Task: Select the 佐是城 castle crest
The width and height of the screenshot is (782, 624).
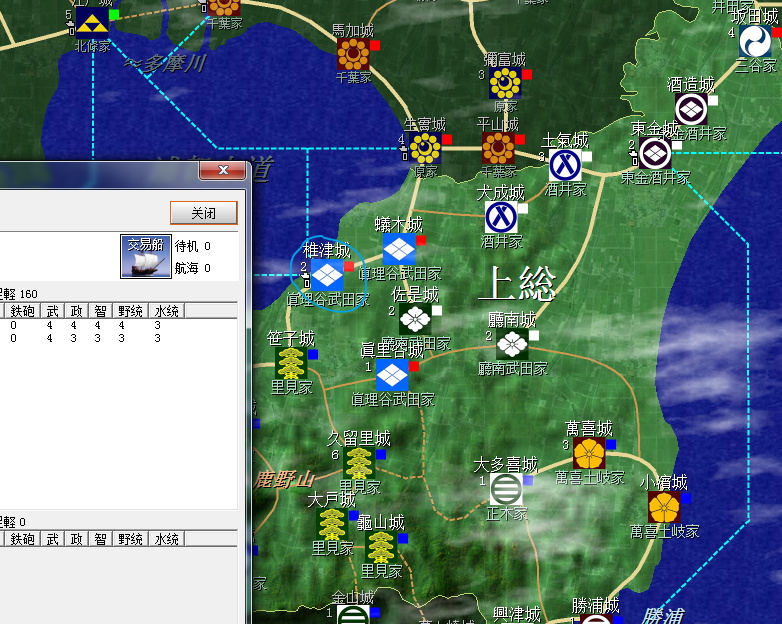Action: [415, 319]
